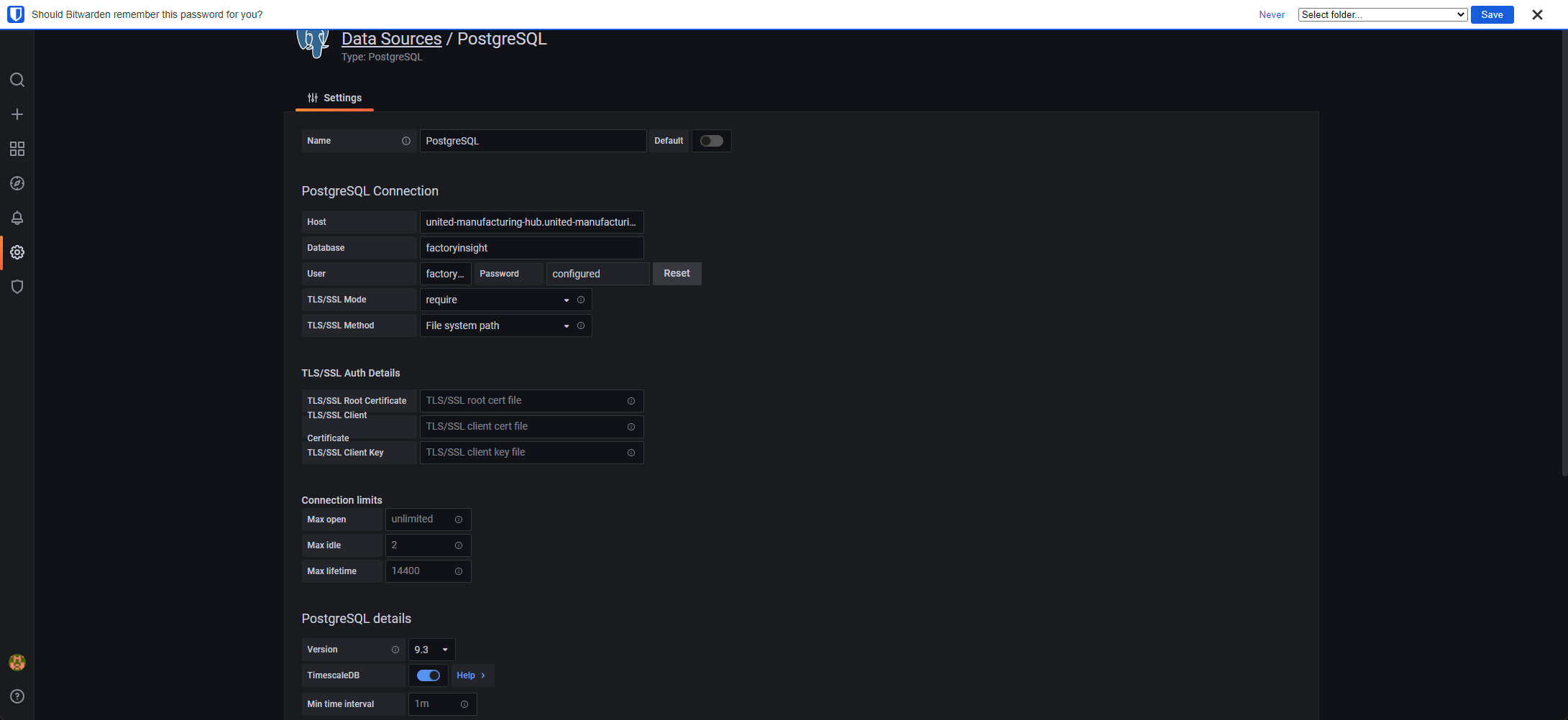Click the Help question mark icon

[17, 696]
